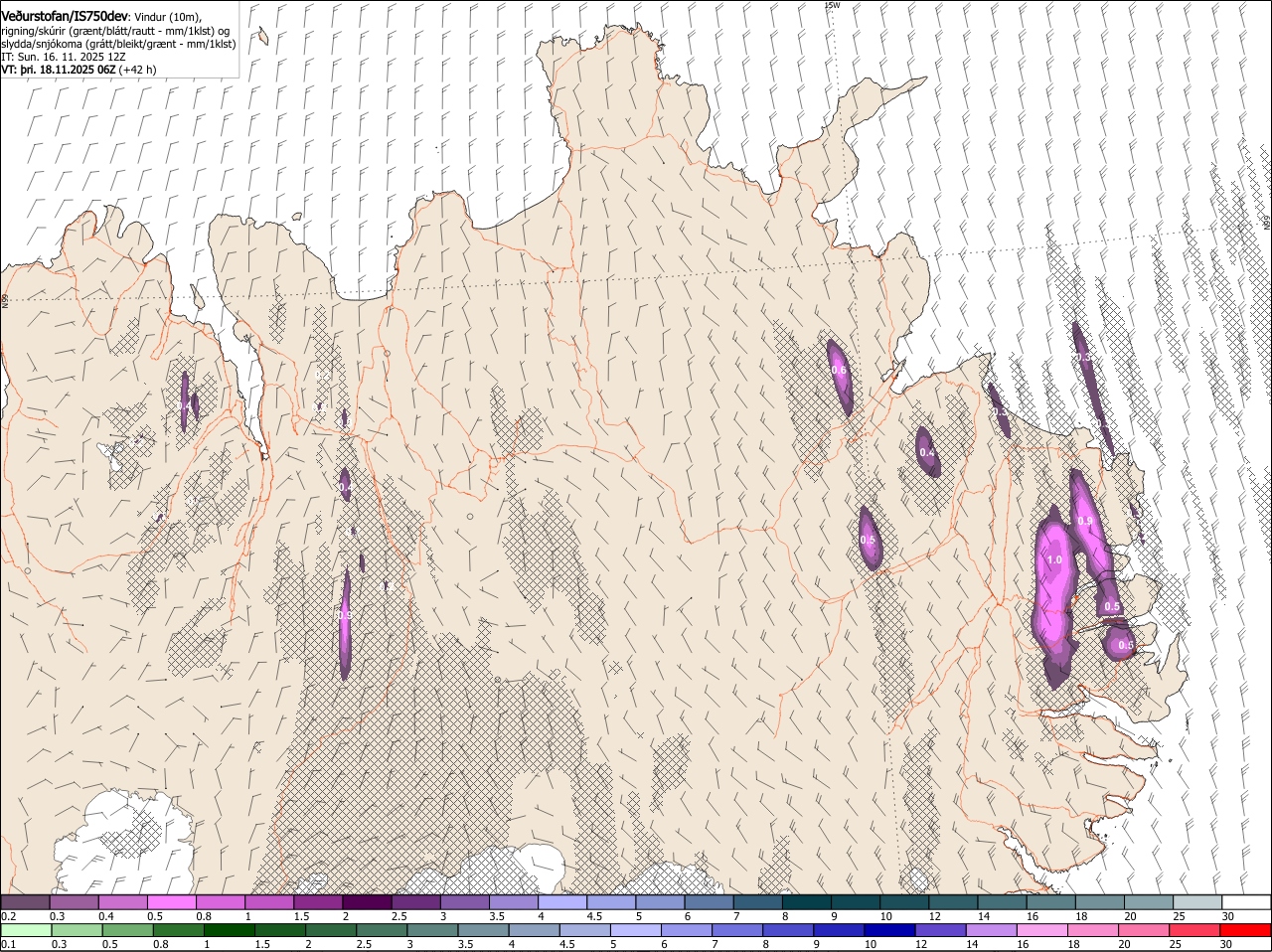Click the small island off the north coast

[x=262, y=38]
